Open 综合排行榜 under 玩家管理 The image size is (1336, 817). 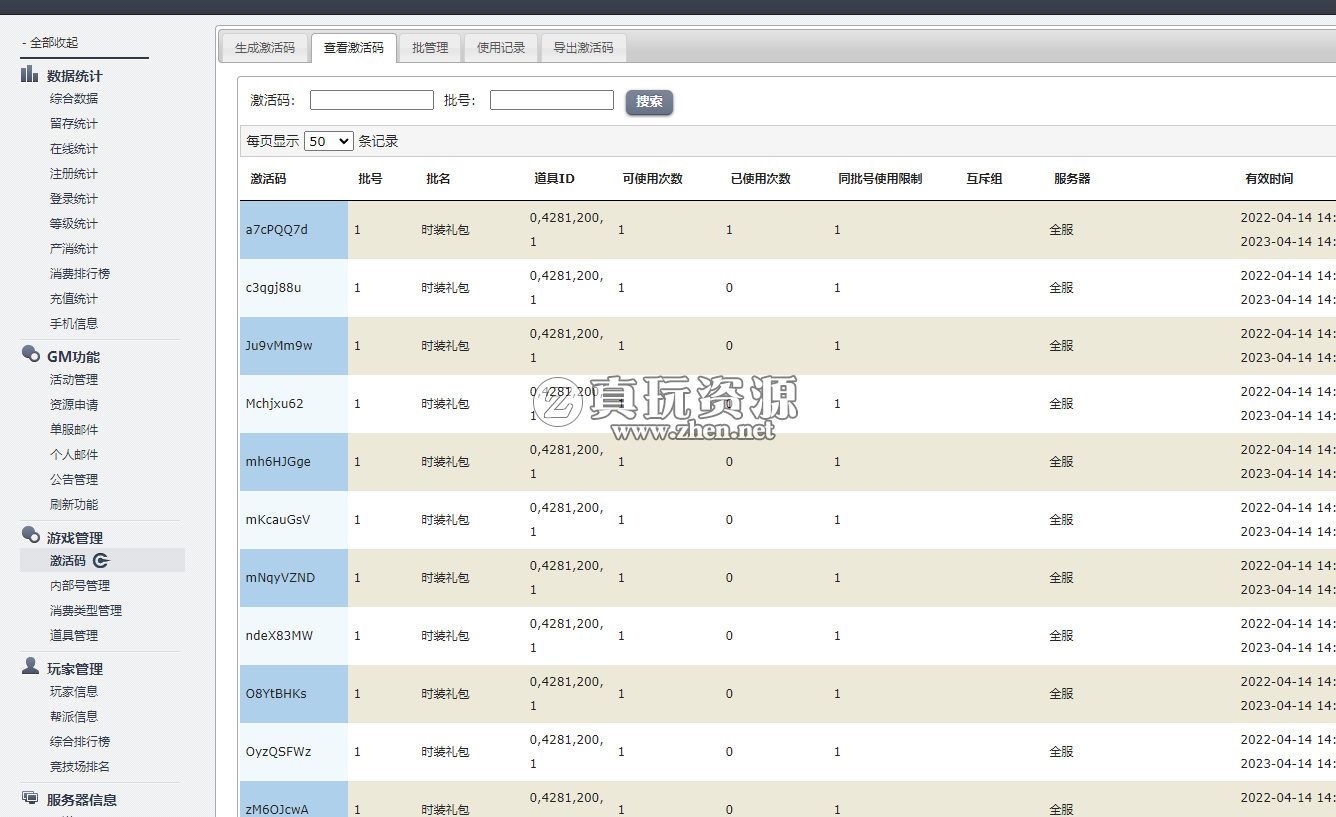click(80, 742)
